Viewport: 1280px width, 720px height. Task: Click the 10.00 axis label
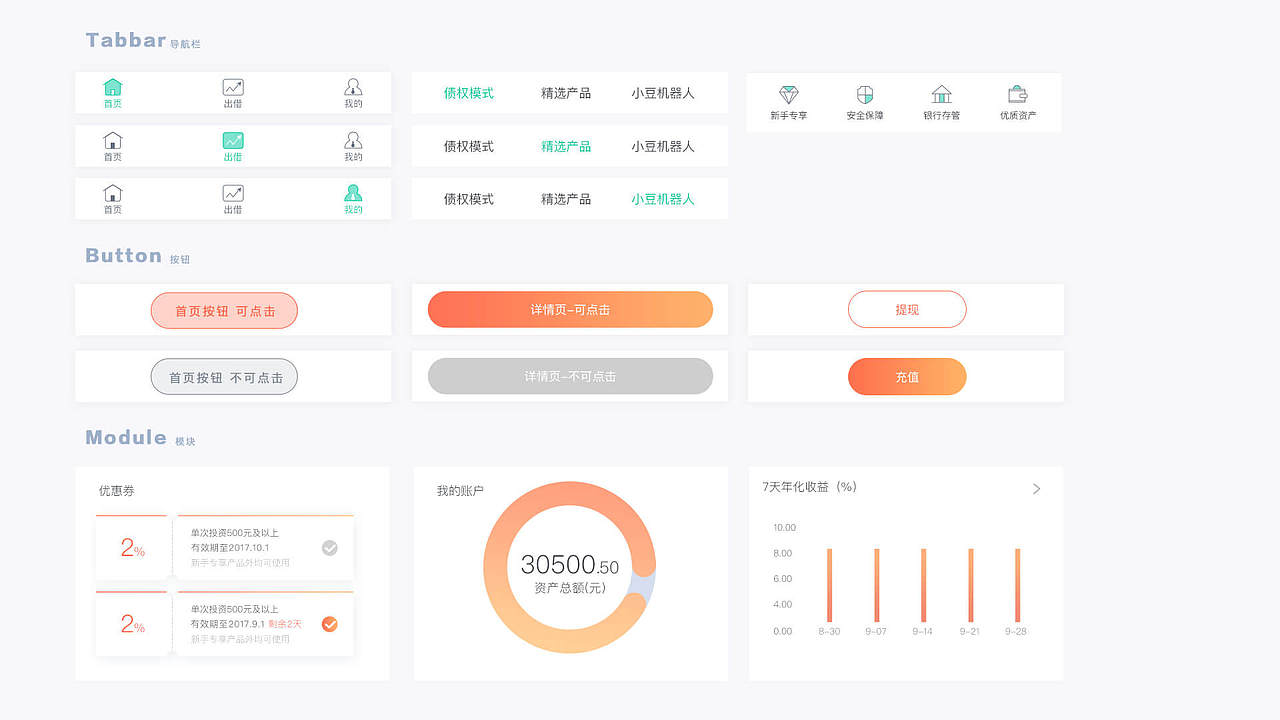coord(784,528)
